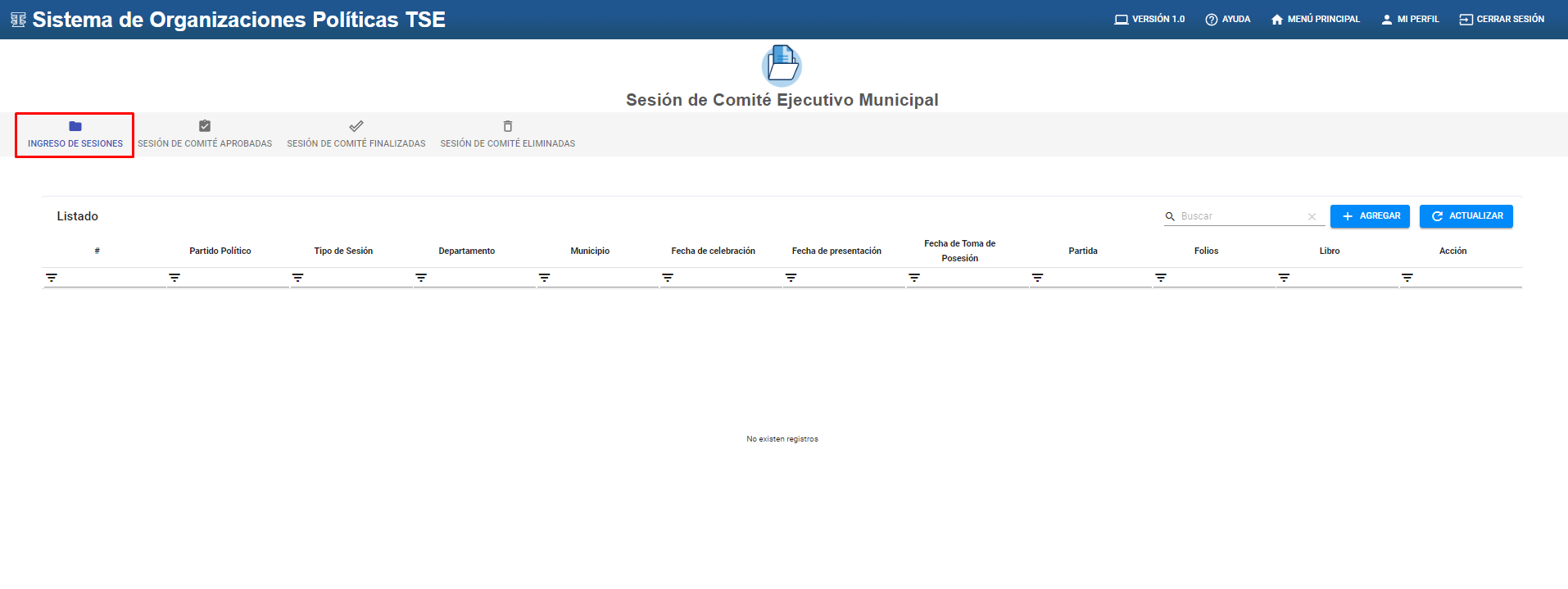The height and width of the screenshot is (589, 1568).
Task: Click the filter icon under Departamento column
Action: (421, 278)
